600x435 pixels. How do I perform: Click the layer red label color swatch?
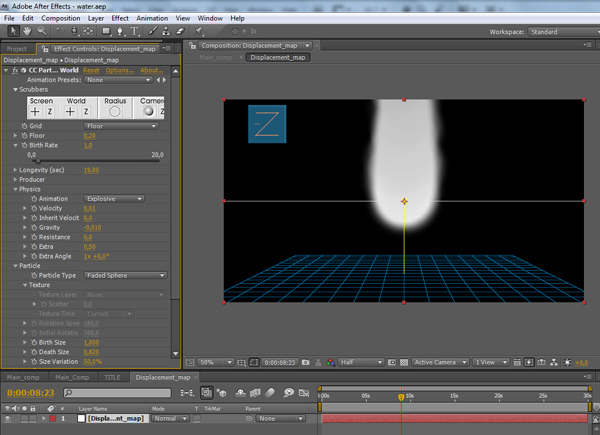[52, 419]
